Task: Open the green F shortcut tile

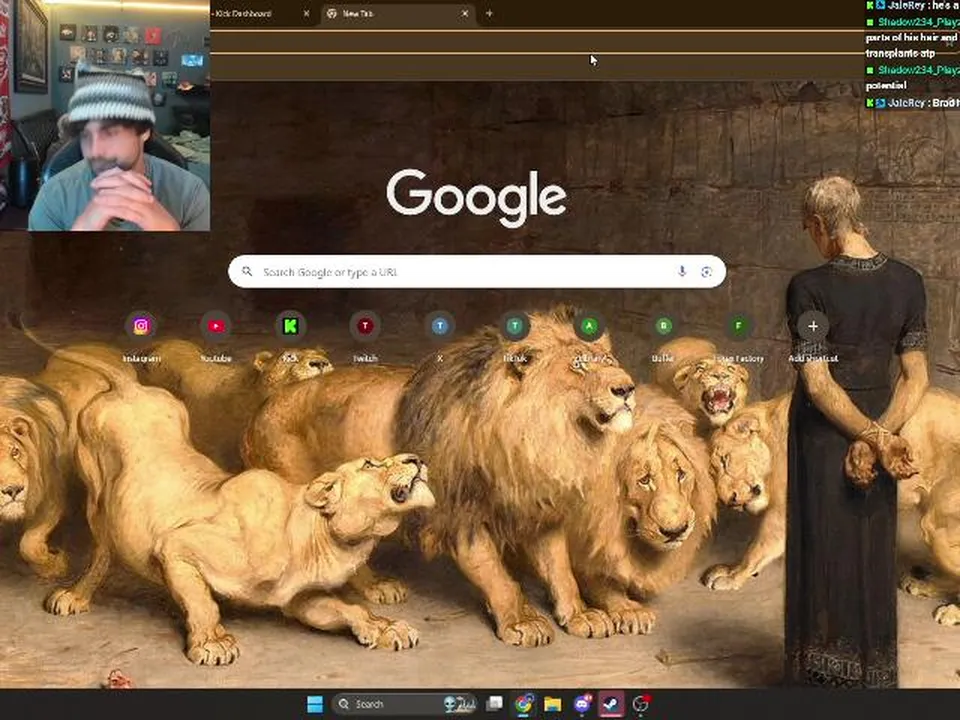Action: click(x=738, y=326)
